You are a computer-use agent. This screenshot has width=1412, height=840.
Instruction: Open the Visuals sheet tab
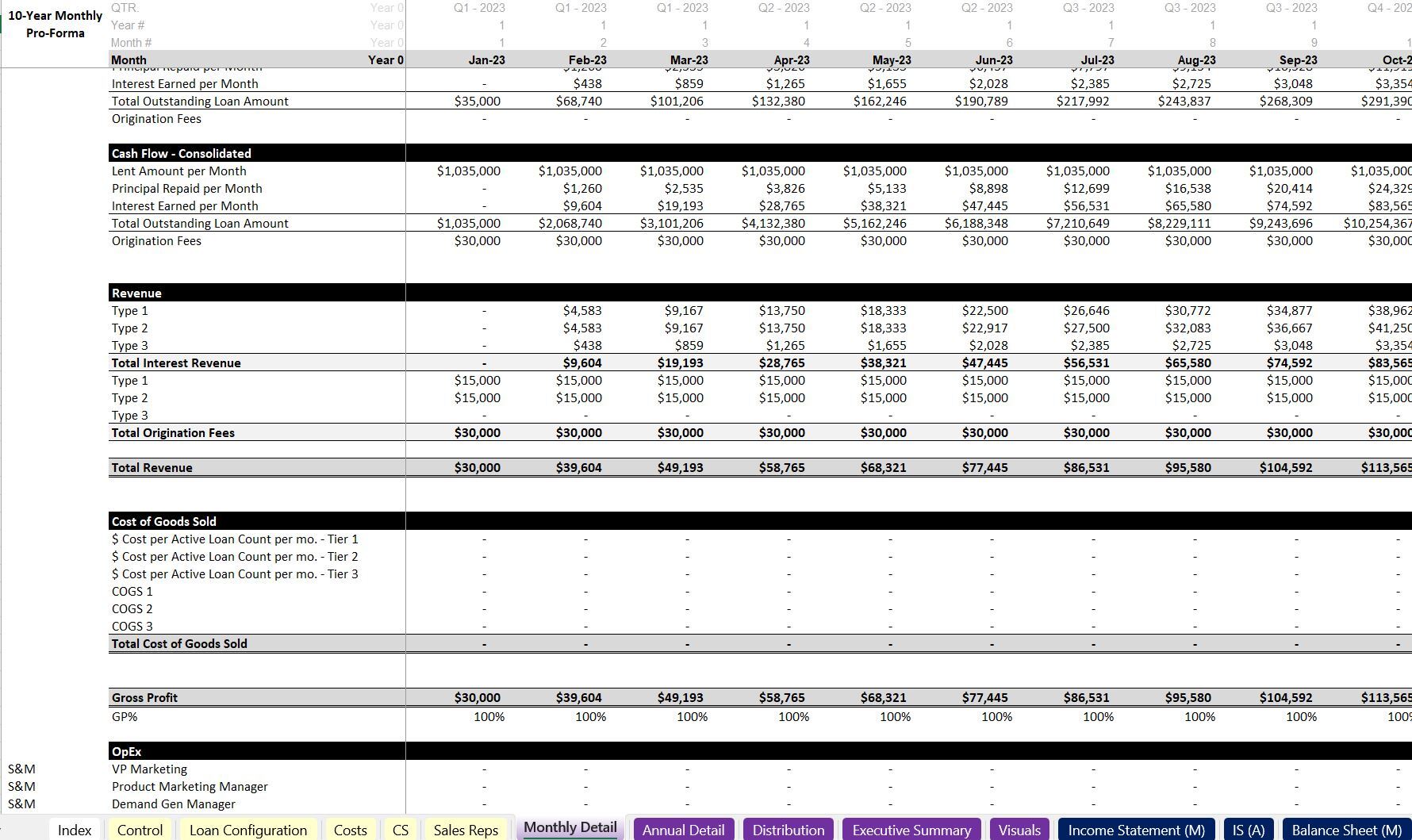pos(1019,830)
